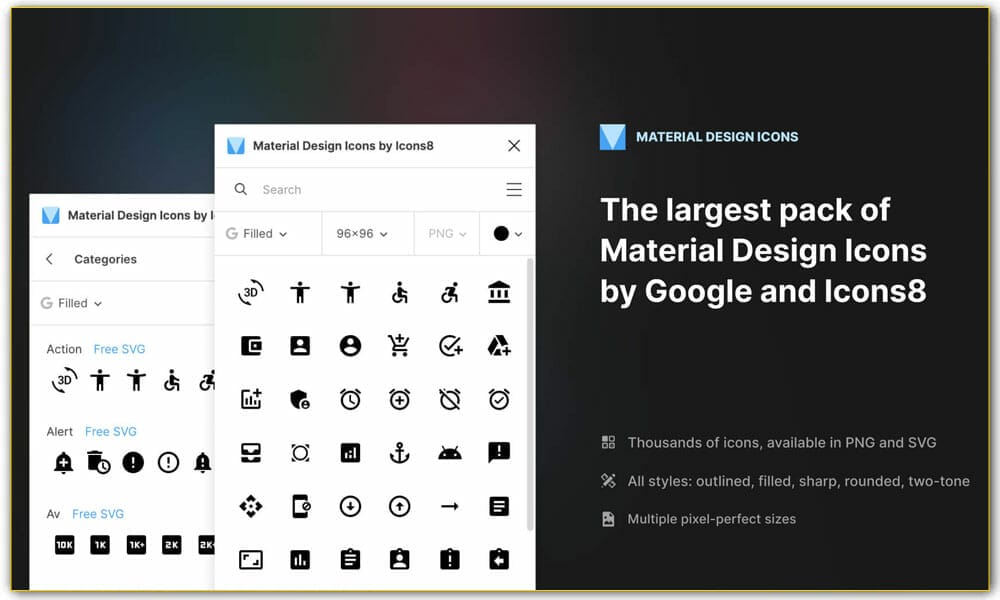Pick the aspect ratio rectangle icon
The width and height of the screenshot is (1000, 600).
coord(251,560)
